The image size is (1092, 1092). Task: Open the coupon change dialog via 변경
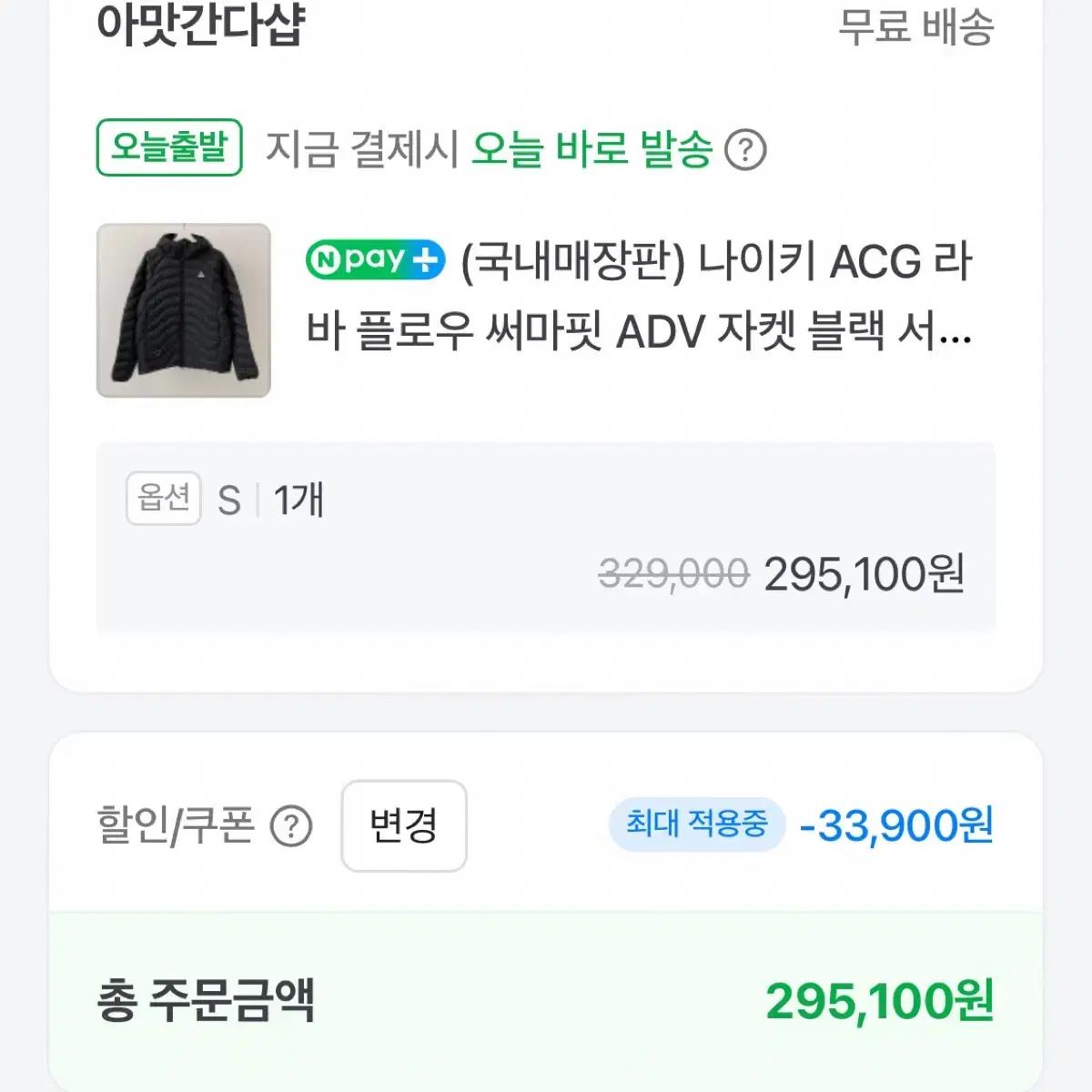coord(403,824)
